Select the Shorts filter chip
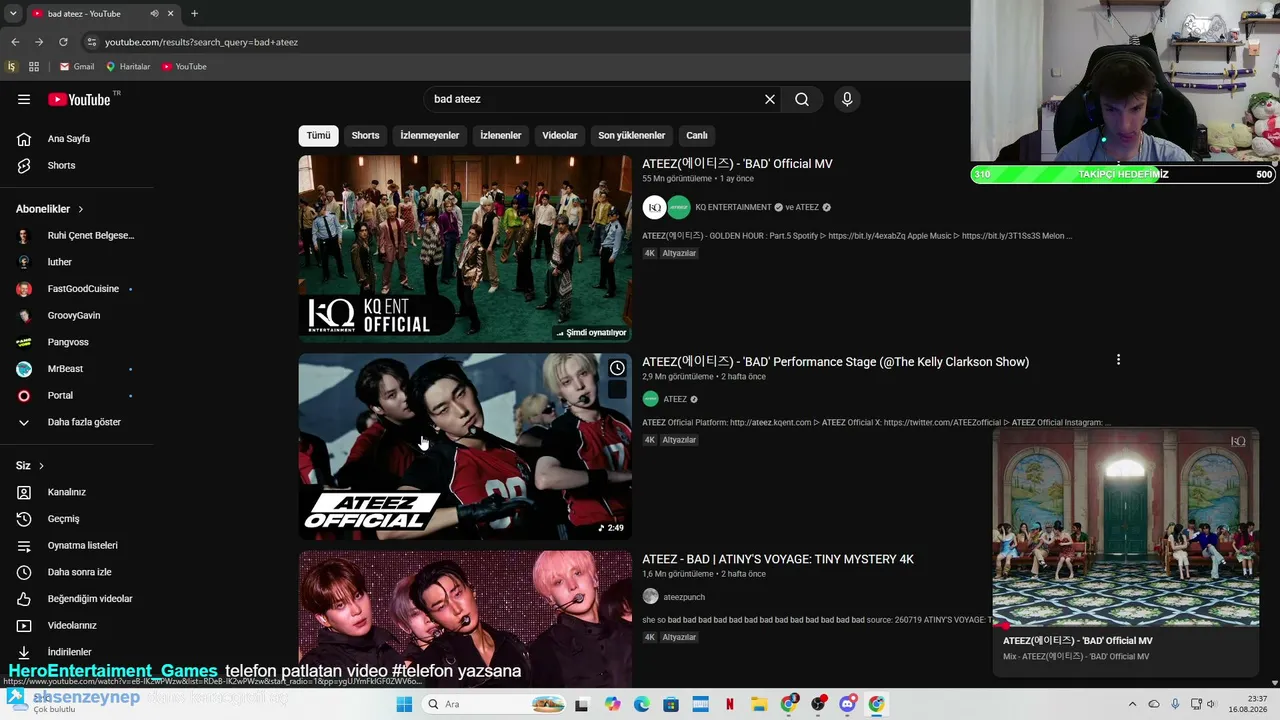The height and width of the screenshot is (720, 1280). coord(365,136)
